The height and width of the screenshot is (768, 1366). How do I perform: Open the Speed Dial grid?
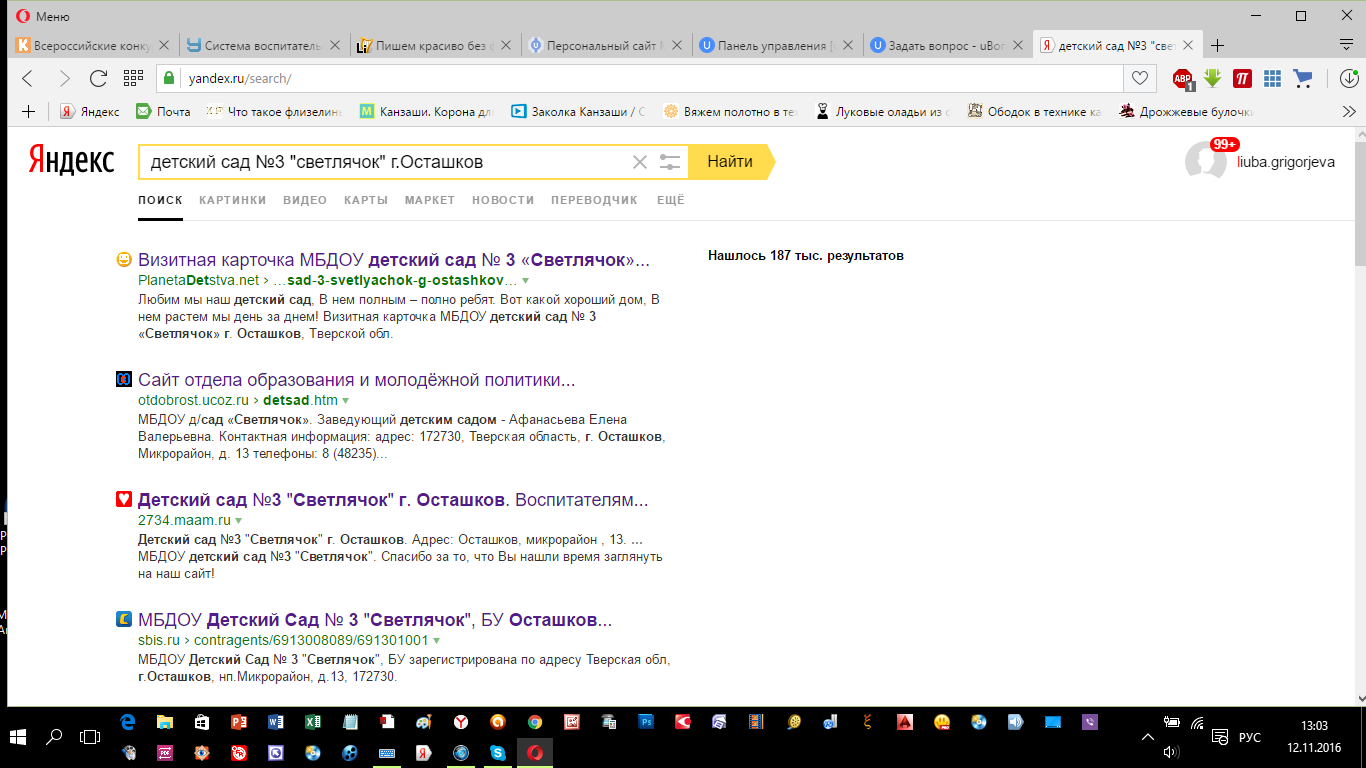click(133, 78)
